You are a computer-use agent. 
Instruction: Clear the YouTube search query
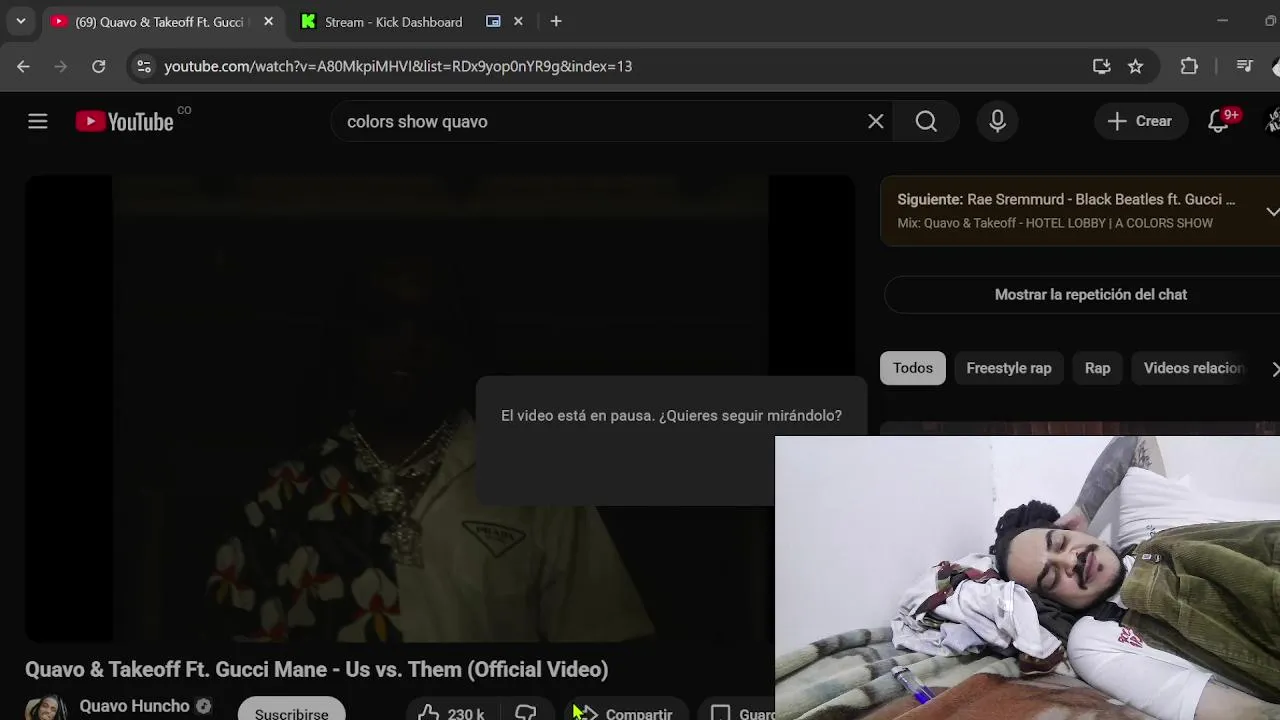tap(875, 121)
